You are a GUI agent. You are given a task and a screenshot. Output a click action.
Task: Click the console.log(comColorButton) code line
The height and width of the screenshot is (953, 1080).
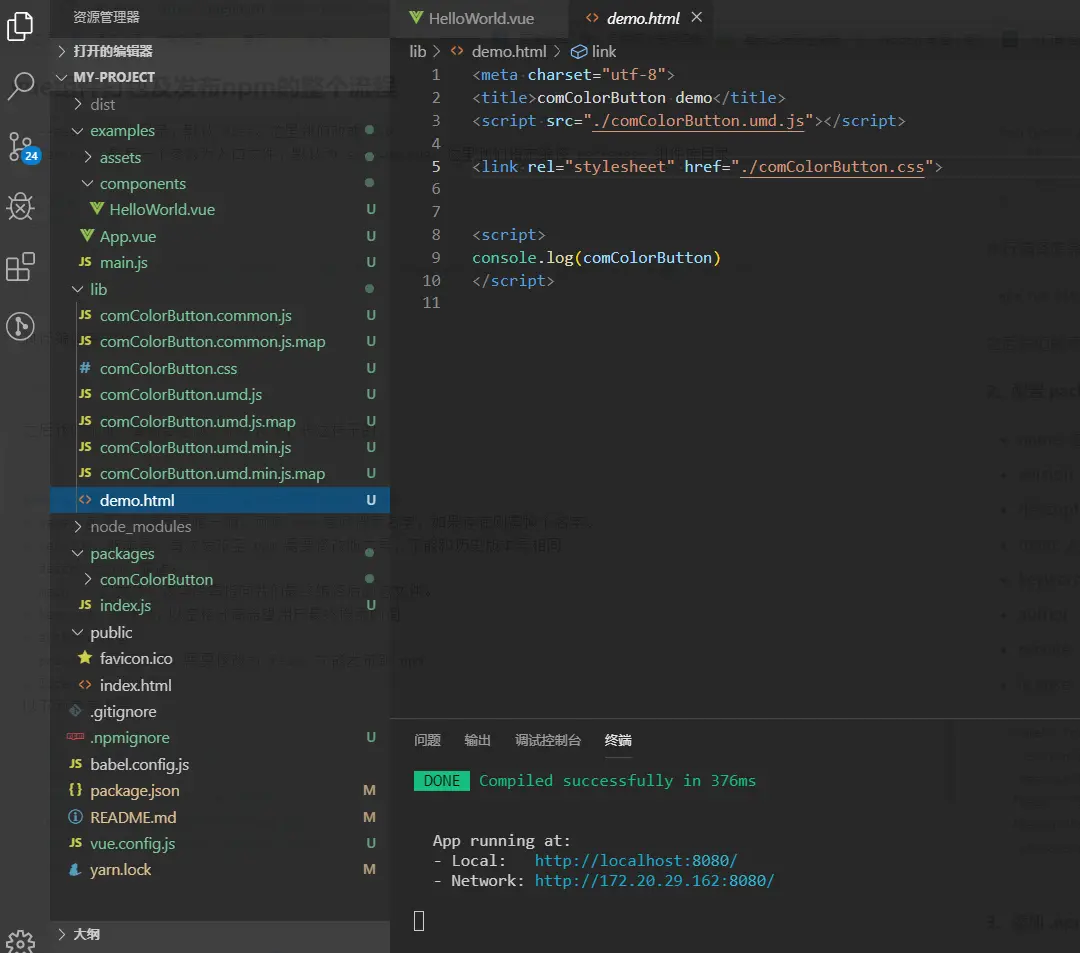[596, 258]
